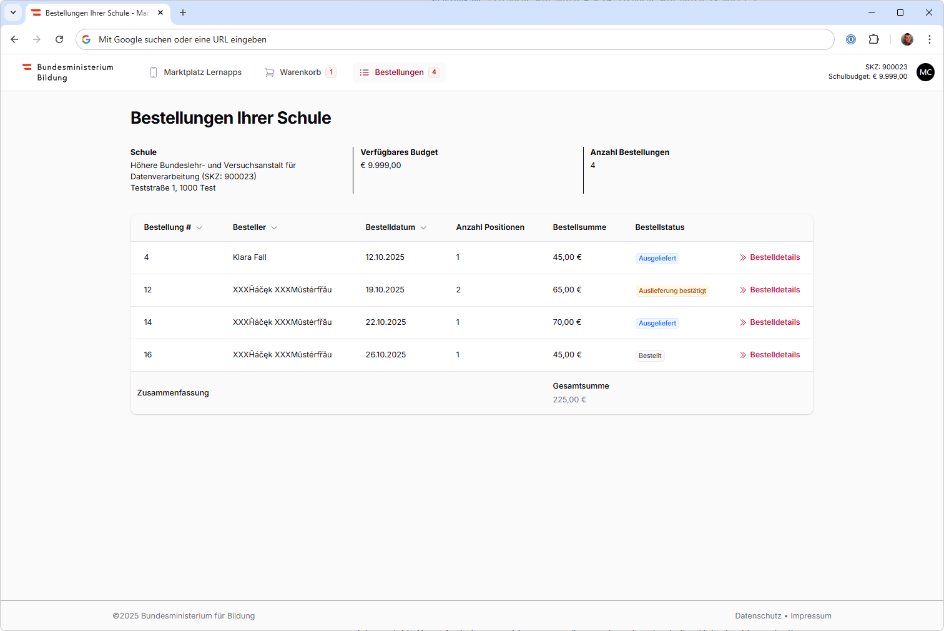Viewport: 944px width, 631px height.
Task: Click the Gesamtsumme value 225,00 €
Action: coord(569,400)
